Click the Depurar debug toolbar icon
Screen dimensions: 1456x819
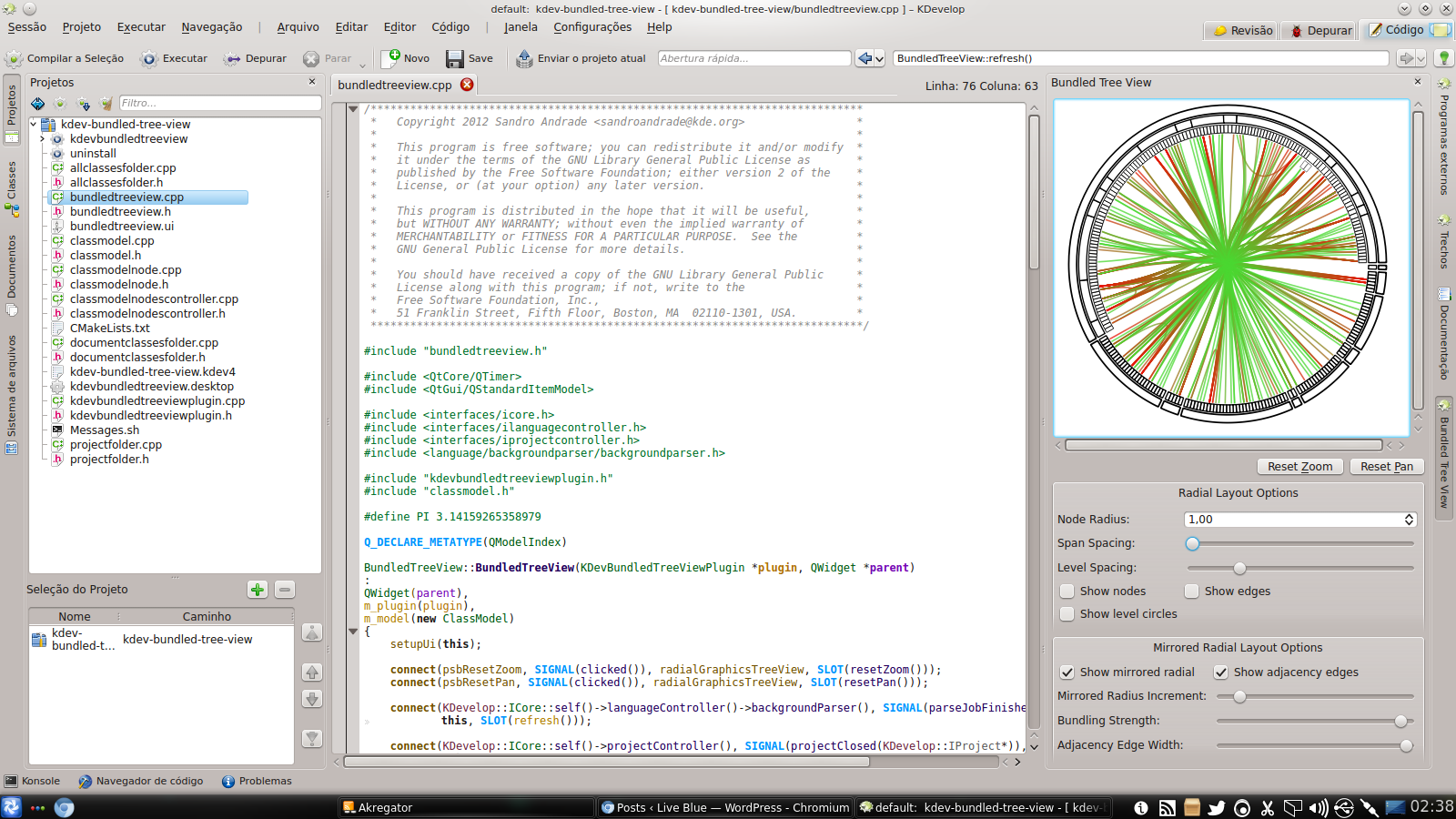coord(233,59)
